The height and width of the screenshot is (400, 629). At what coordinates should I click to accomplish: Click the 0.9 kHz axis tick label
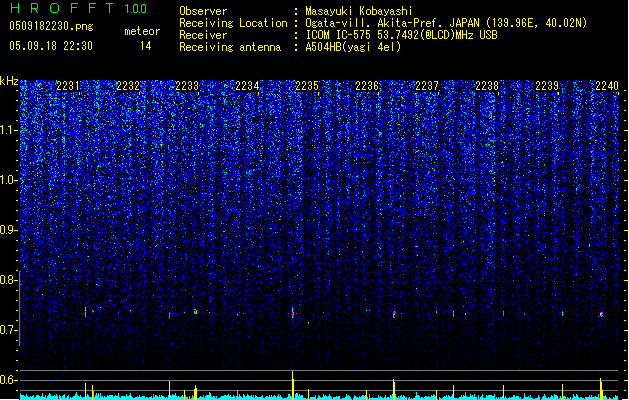(8, 230)
